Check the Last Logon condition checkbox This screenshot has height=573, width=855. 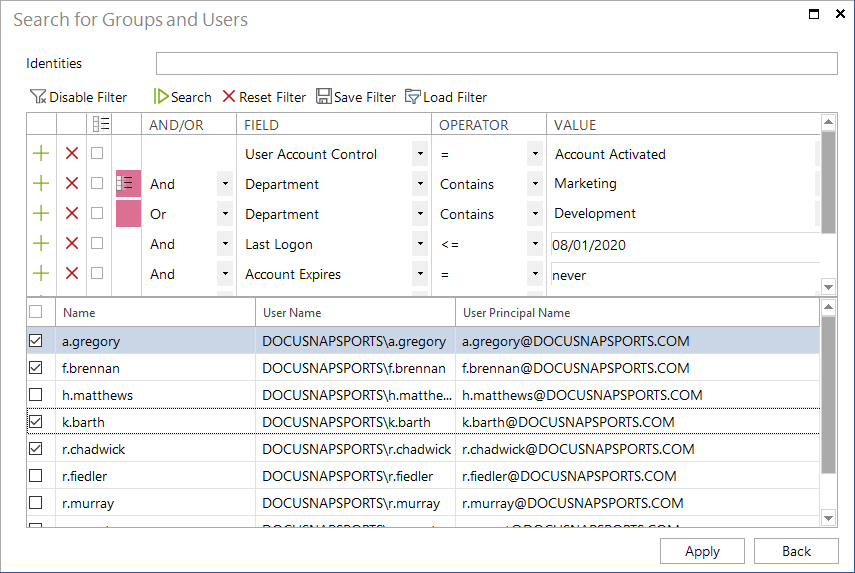[97, 243]
